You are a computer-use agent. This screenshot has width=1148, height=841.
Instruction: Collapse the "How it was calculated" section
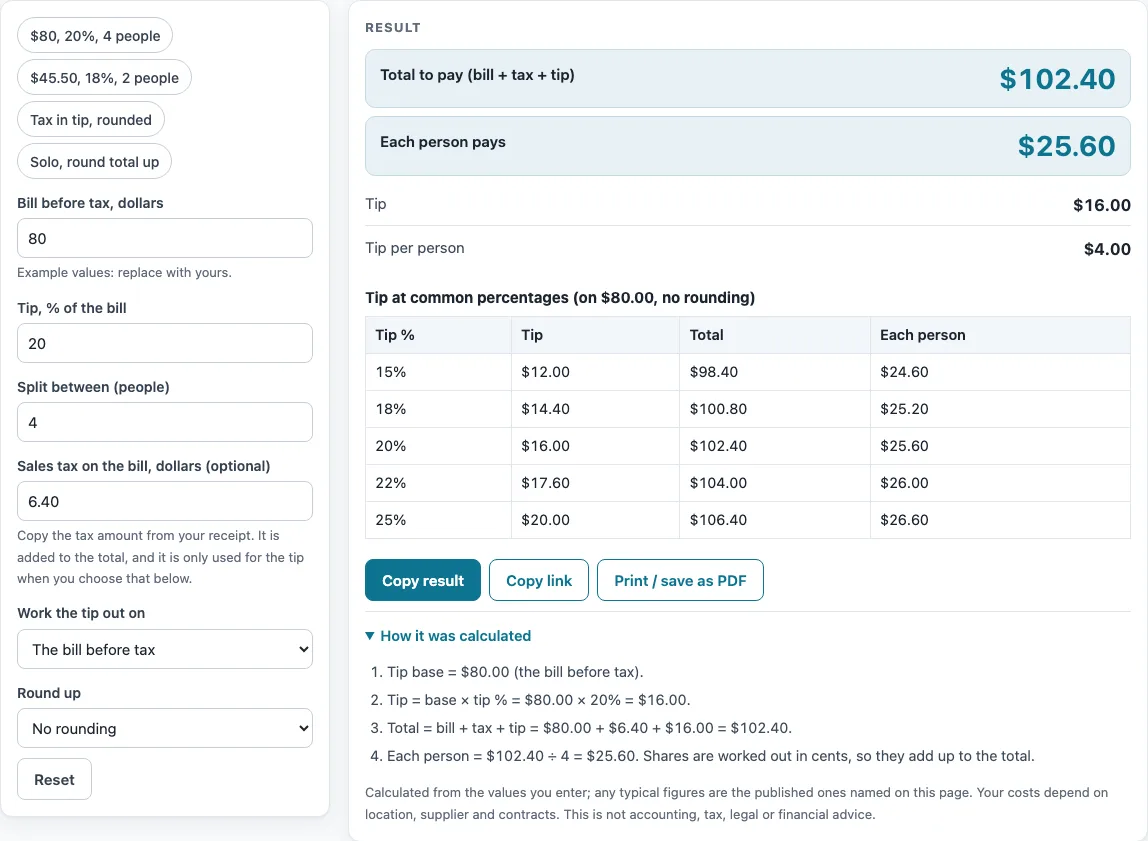click(x=448, y=636)
